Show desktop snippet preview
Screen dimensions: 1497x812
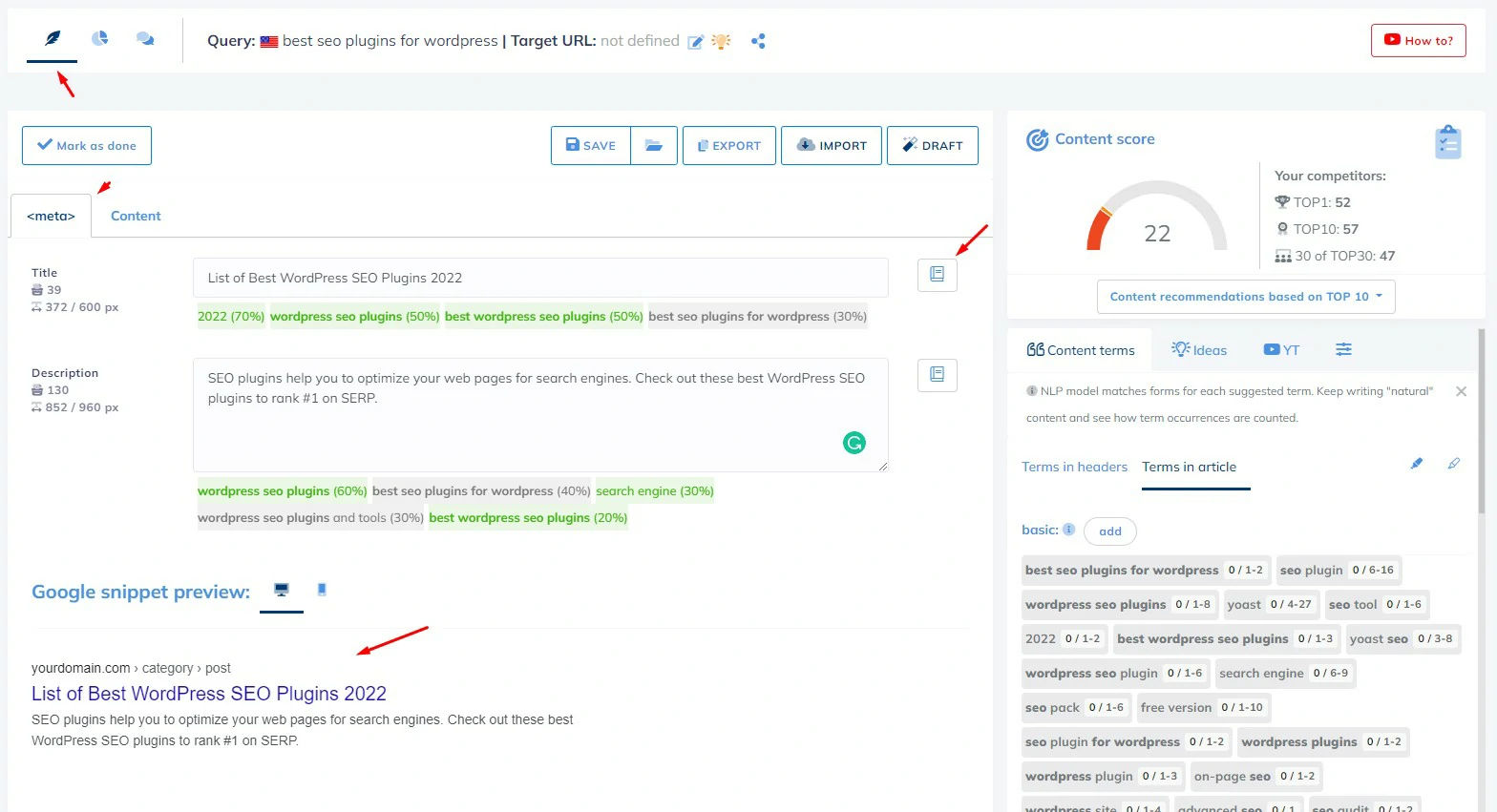click(x=282, y=590)
